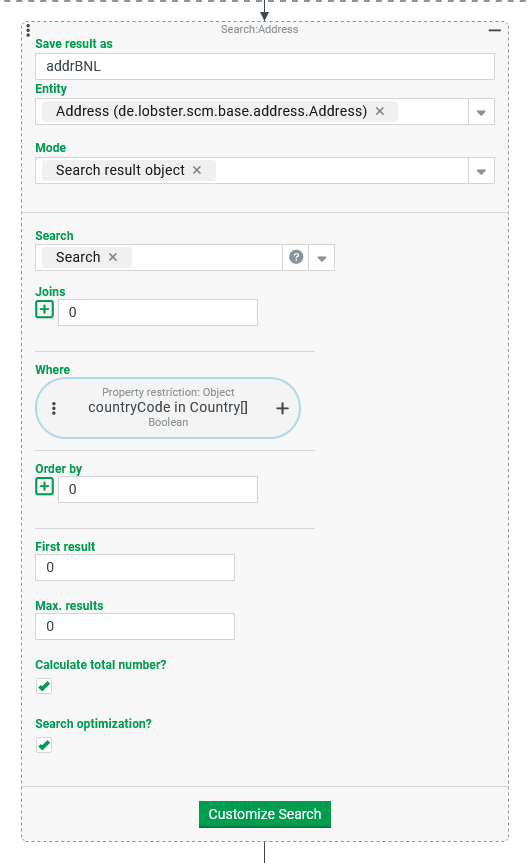Viewport: 530px width, 863px height.
Task: Expand the Entity dropdown
Action: pos(481,112)
